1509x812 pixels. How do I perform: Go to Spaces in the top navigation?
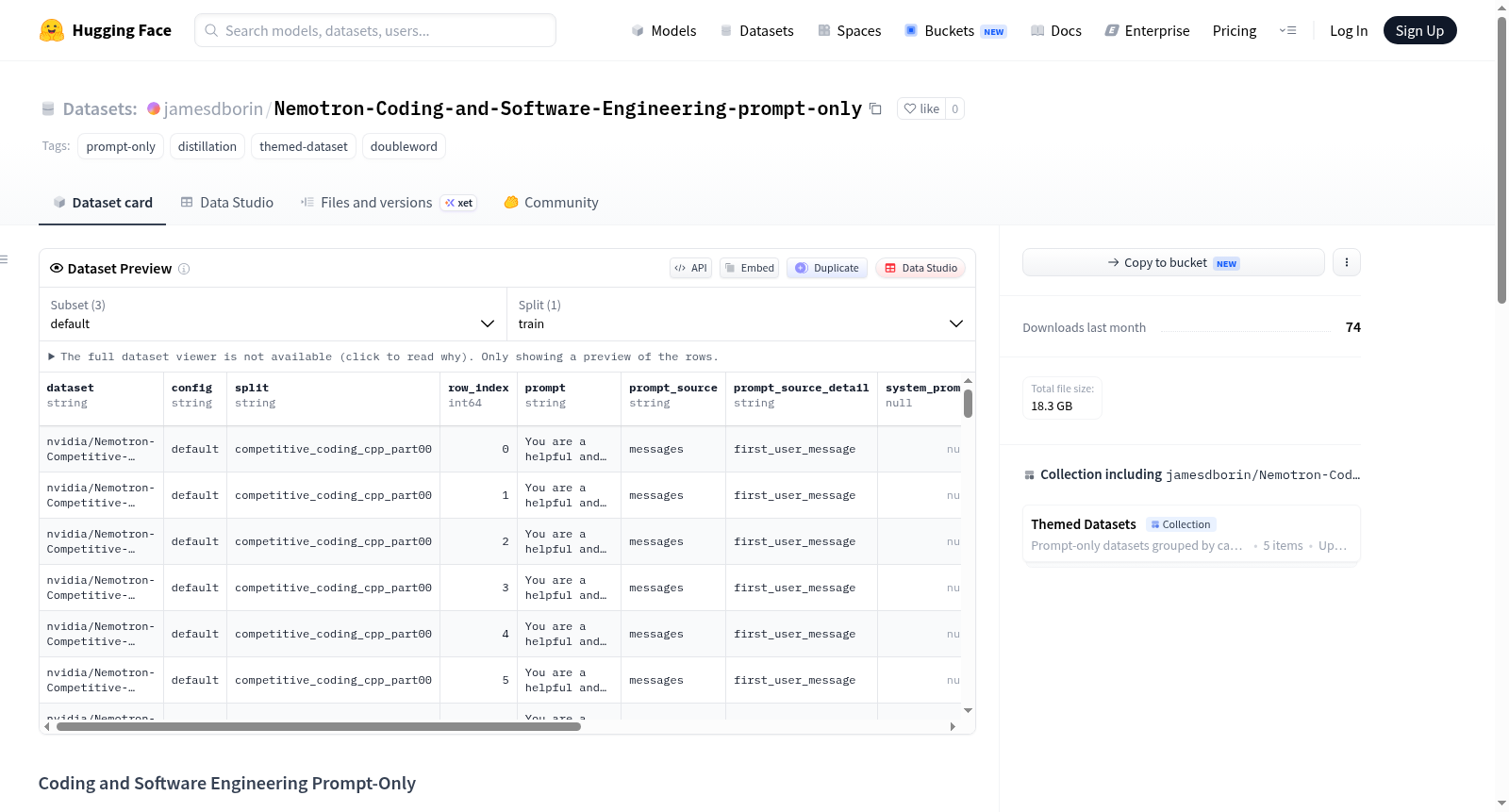click(850, 30)
